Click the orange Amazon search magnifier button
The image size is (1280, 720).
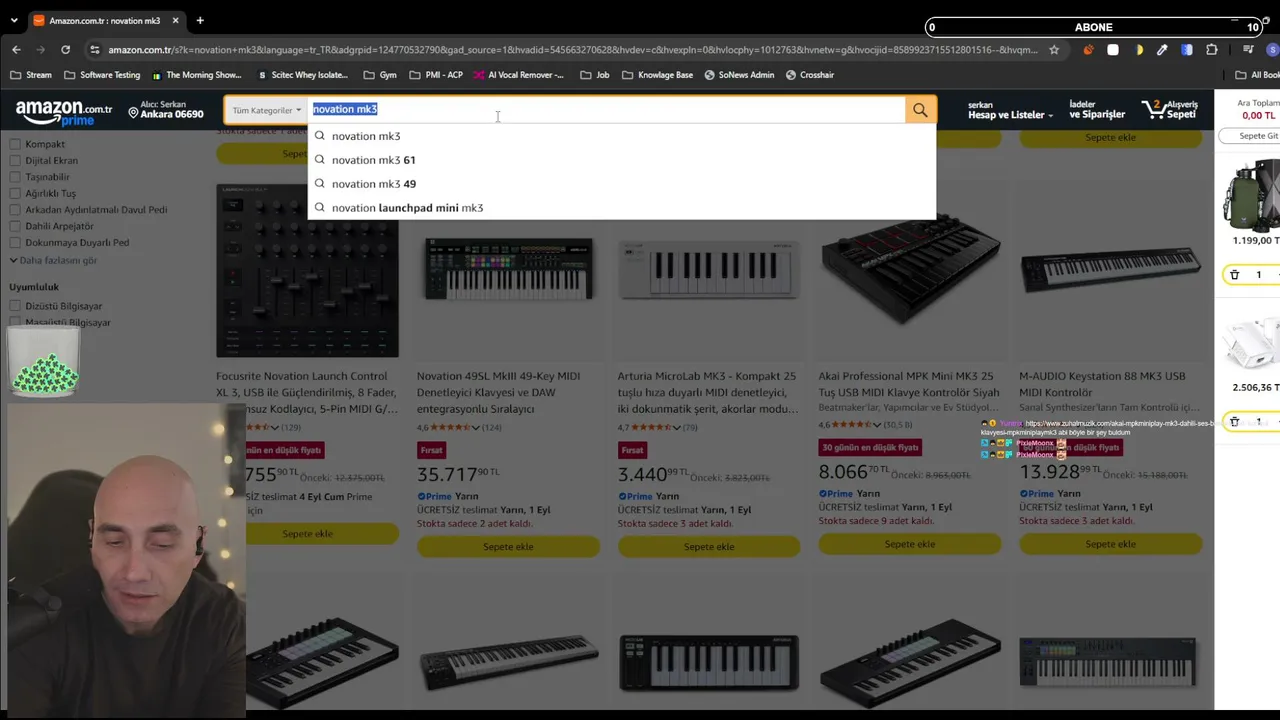click(920, 110)
